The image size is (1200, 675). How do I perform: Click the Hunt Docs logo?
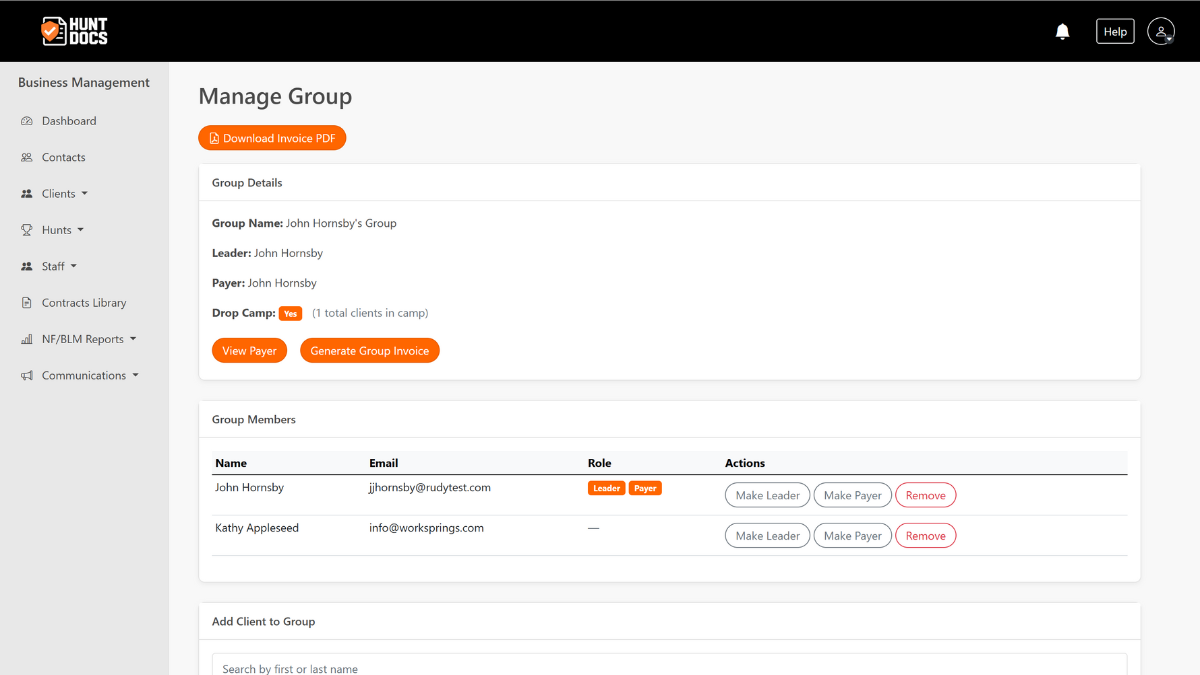[74, 31]
